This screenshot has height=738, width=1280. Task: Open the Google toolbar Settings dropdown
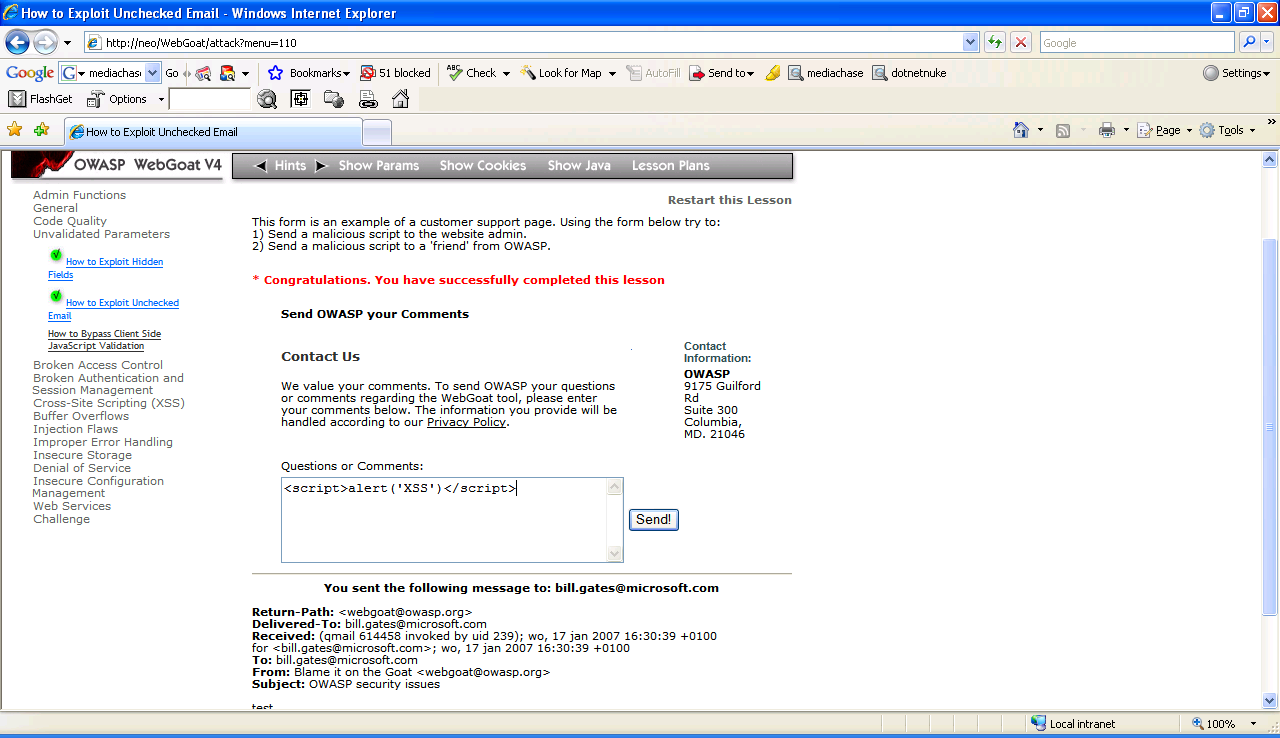(1236, 73)
